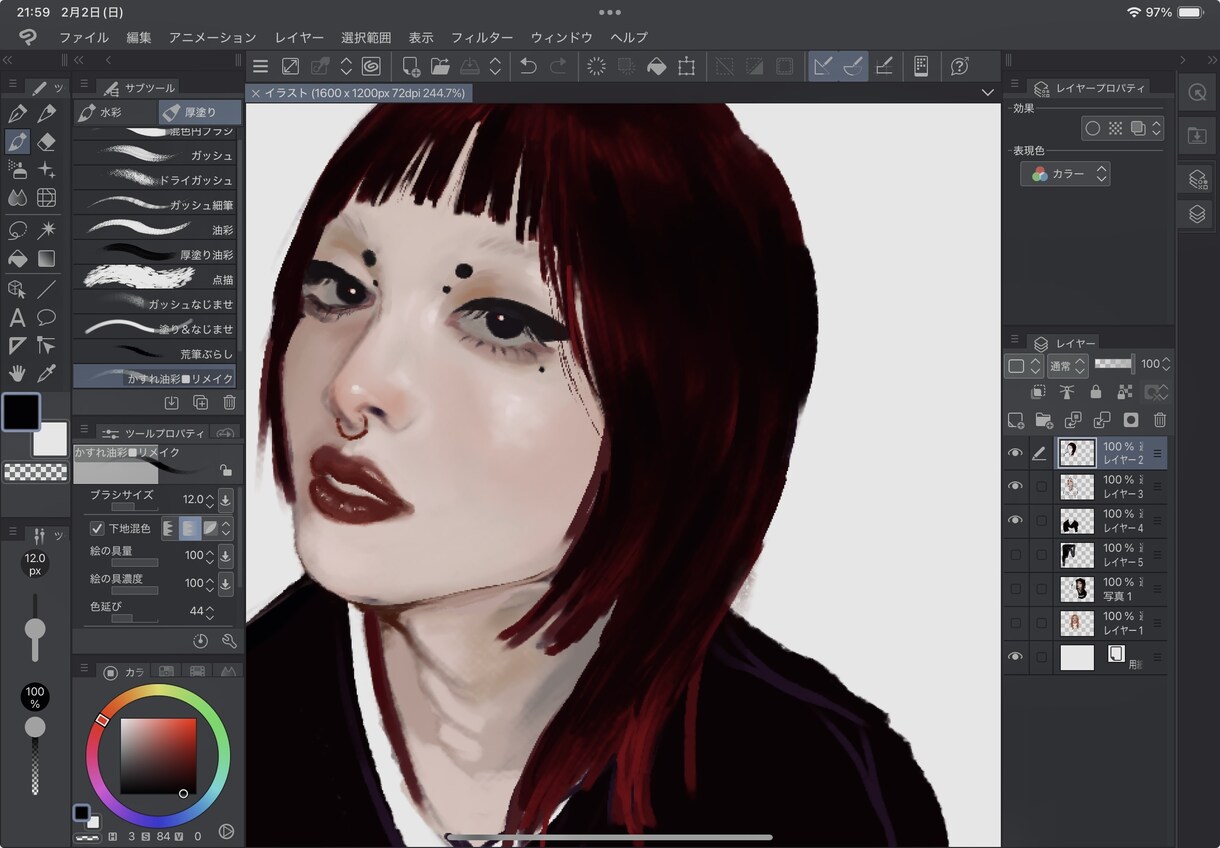Switch to 水彩 sub tool tab
The height and width of the screenshot is (848, 1220).
(115, 112)
